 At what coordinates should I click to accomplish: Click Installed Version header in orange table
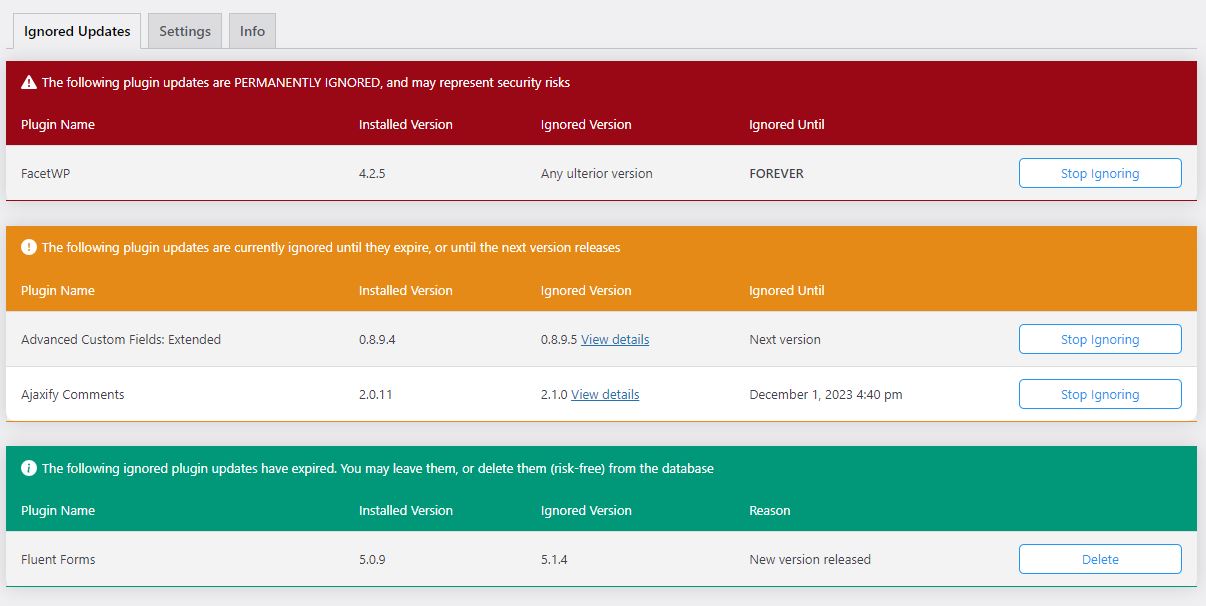point(405,290)
